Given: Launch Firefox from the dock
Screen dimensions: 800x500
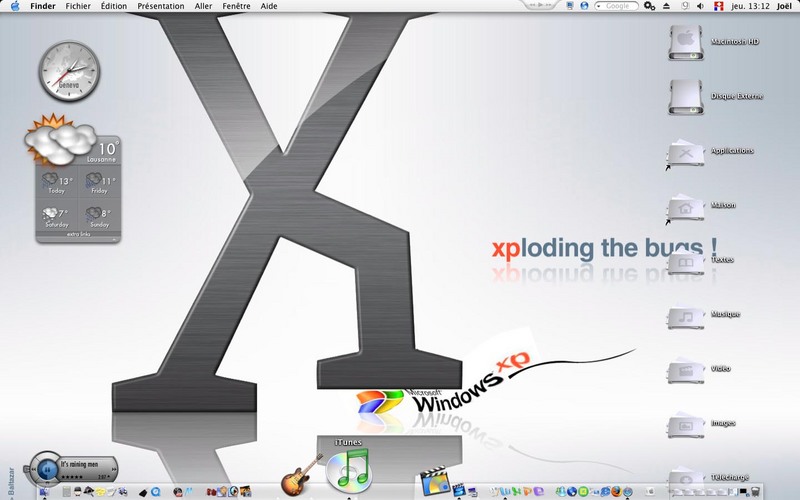Looking at the screenshot, I should [616, 491].
